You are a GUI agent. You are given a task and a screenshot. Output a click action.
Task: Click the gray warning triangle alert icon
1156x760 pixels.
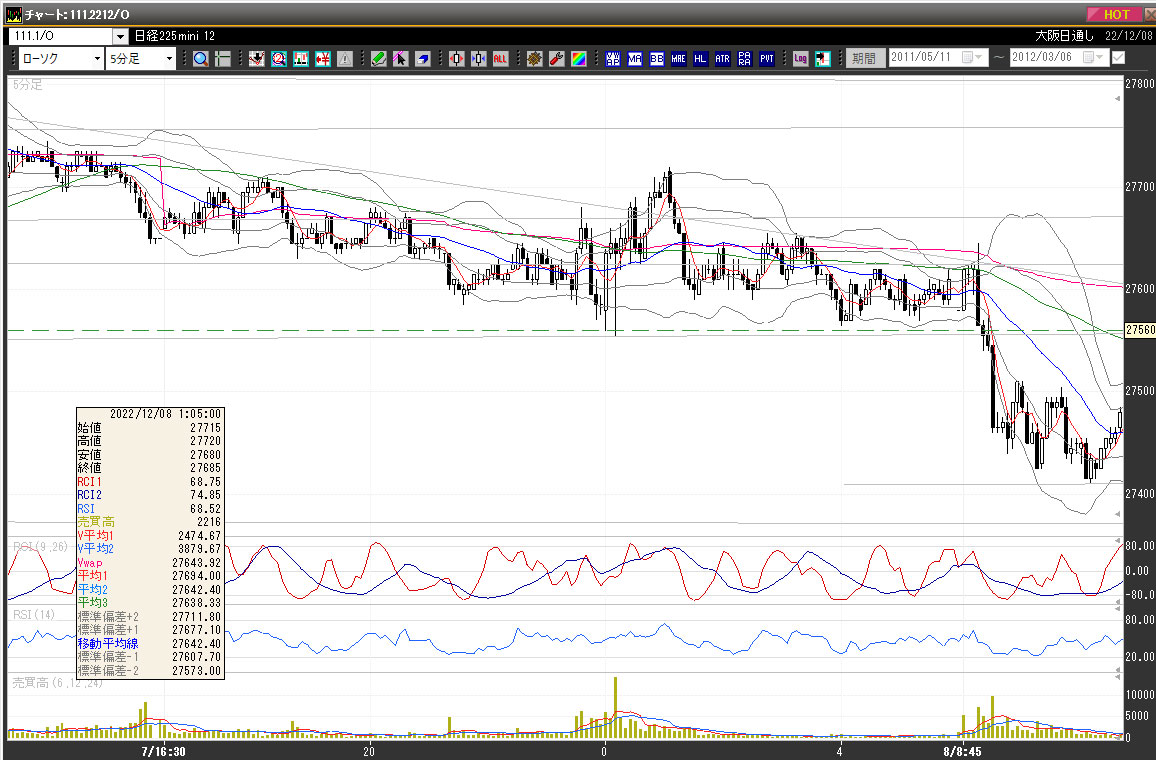(x=345, y=58)
